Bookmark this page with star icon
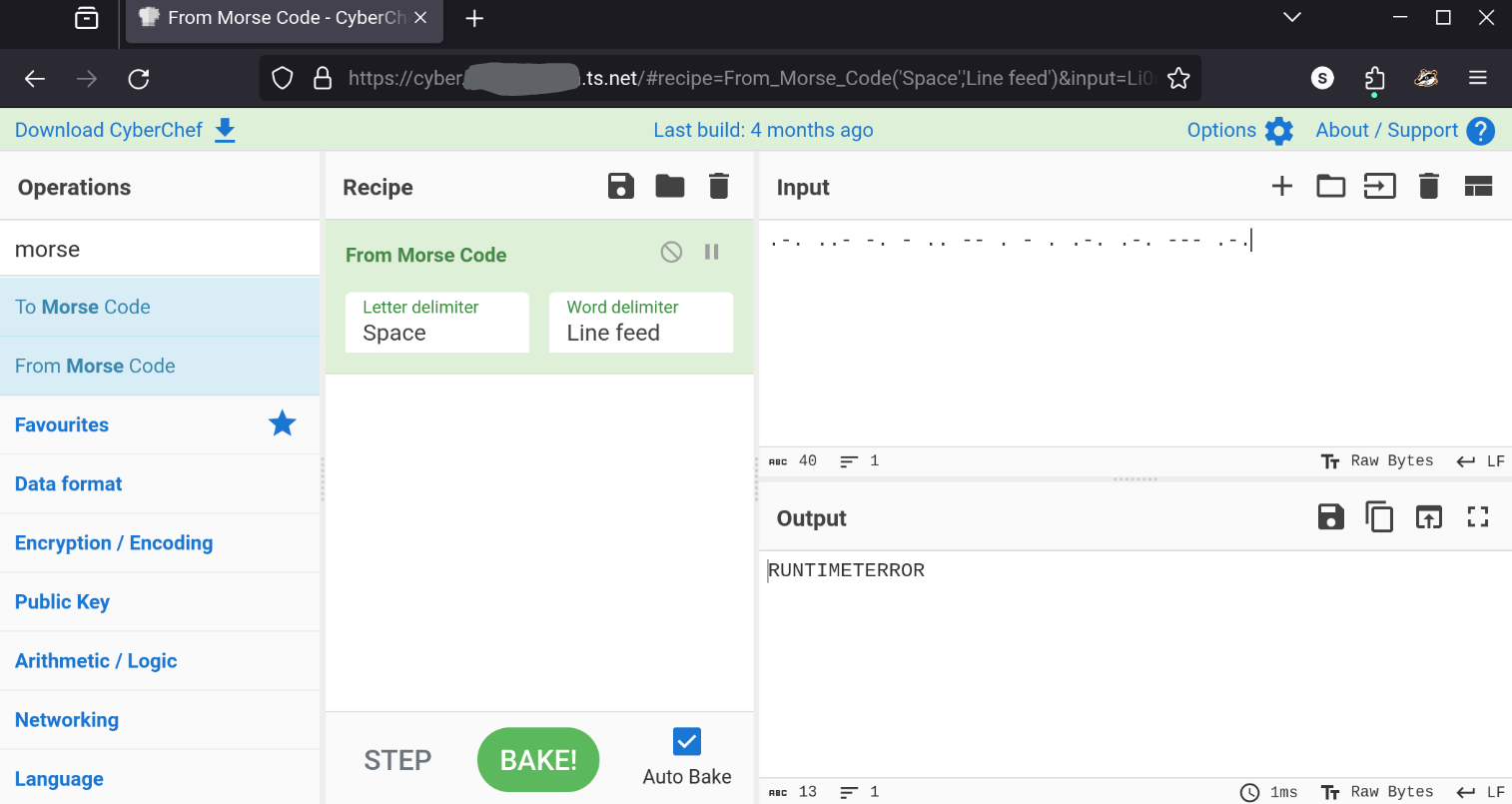 tap(1178, 78)
